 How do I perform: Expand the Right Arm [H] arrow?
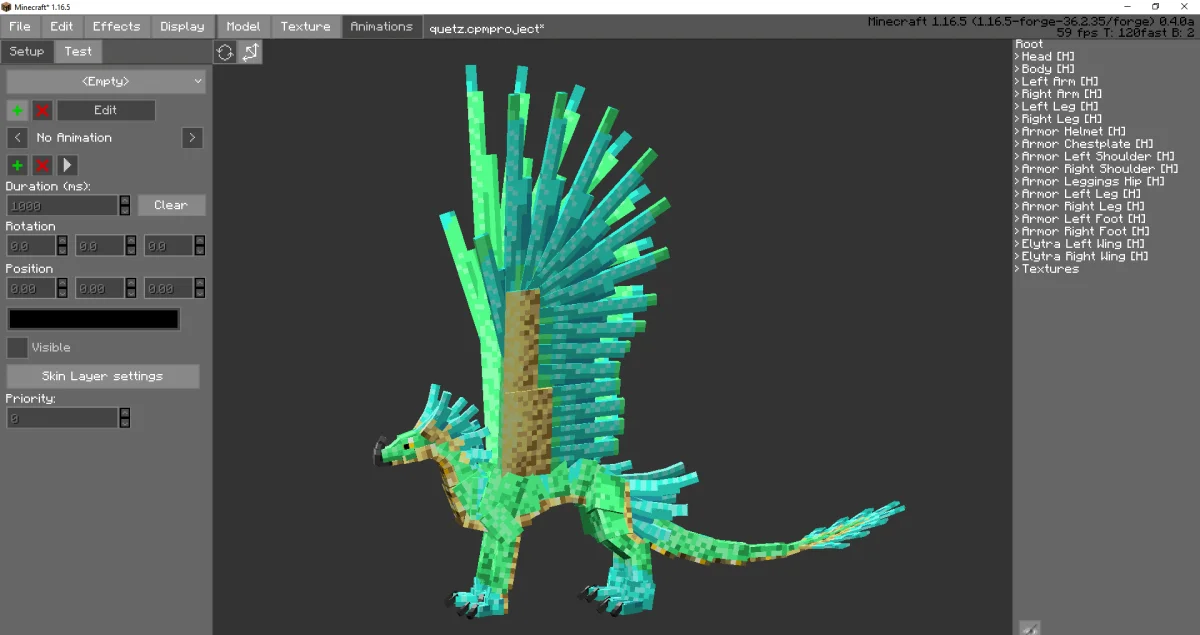(x=1017, y=94)
